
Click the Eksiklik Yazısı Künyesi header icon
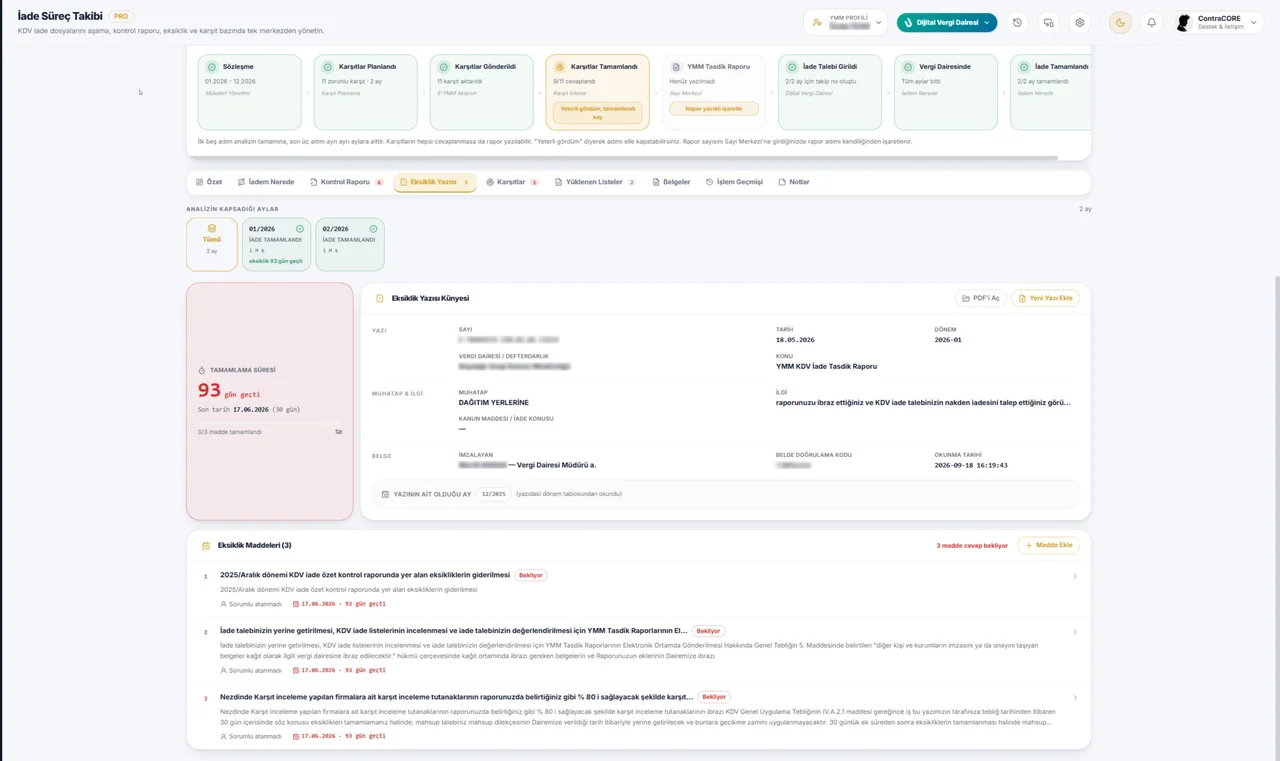380,298
